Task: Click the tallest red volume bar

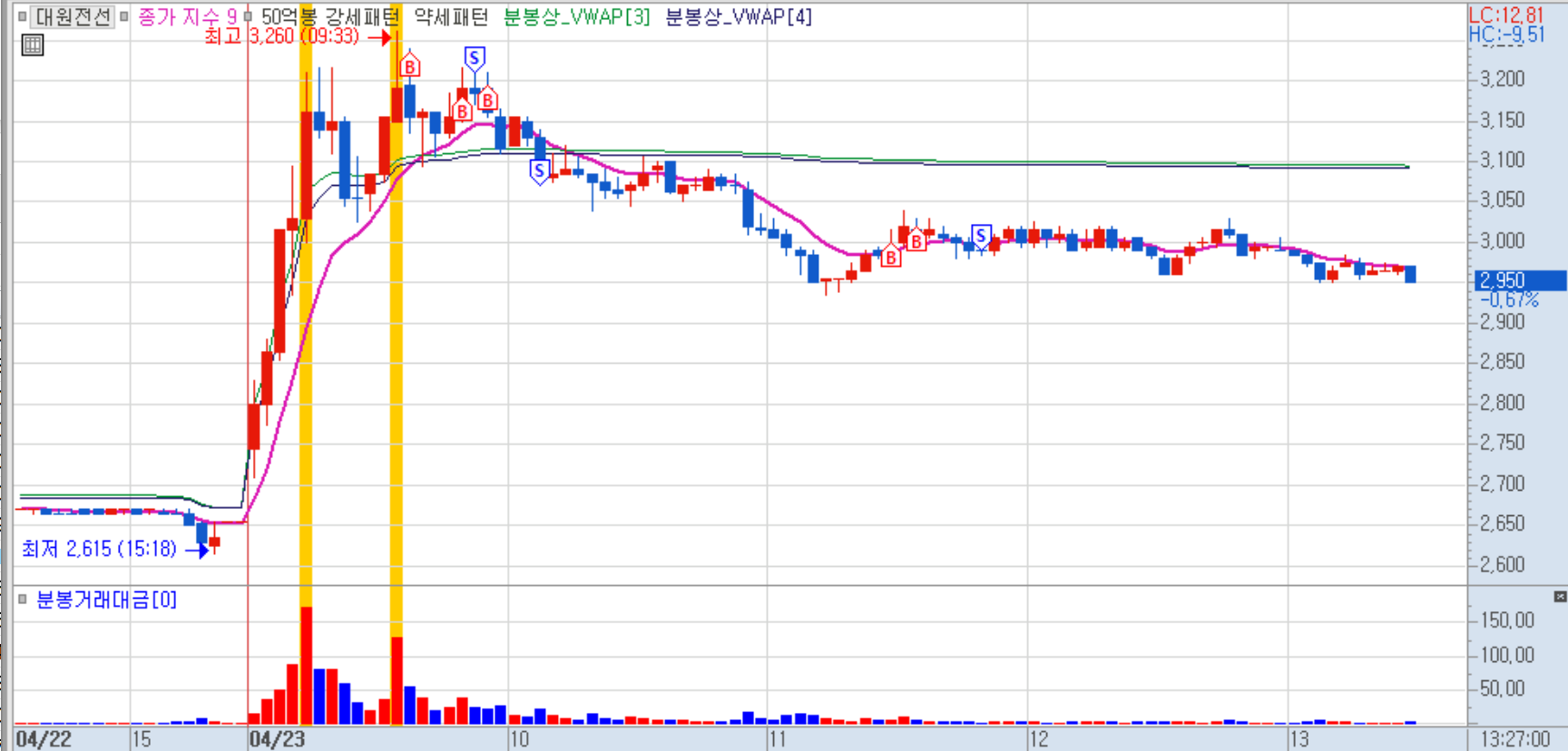Action: click(307, 666)
